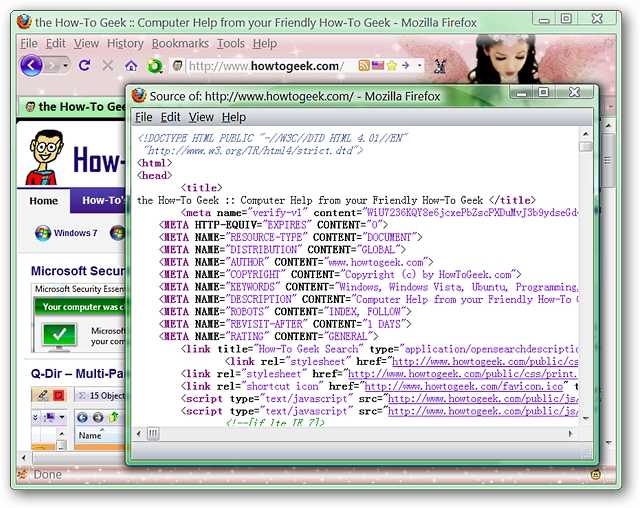Open the History menu
640x508 pixels.
125,43
